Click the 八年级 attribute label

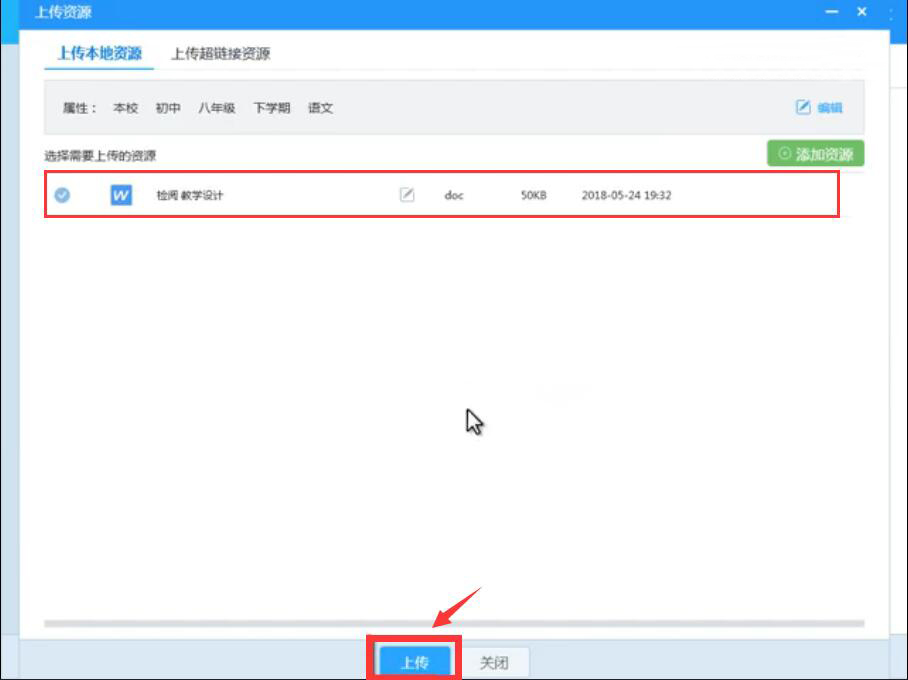[x=217, y=108]
